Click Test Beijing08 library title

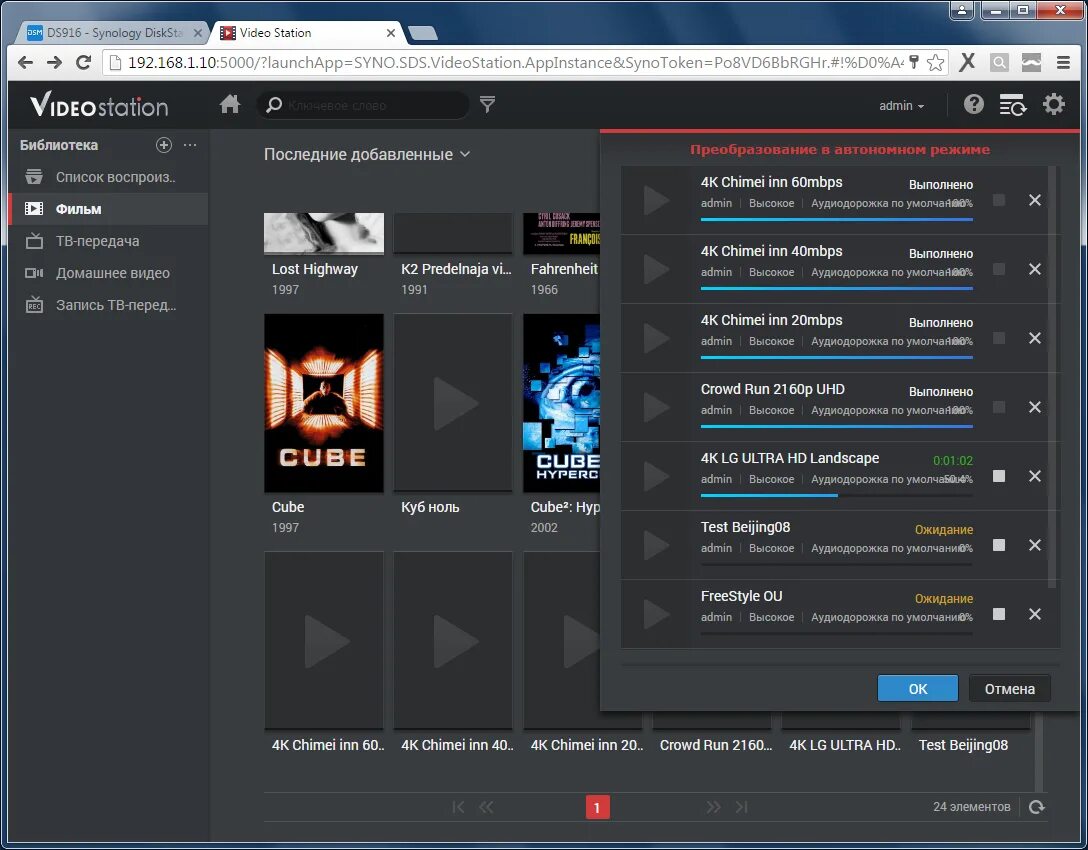(x=963, y=745)
